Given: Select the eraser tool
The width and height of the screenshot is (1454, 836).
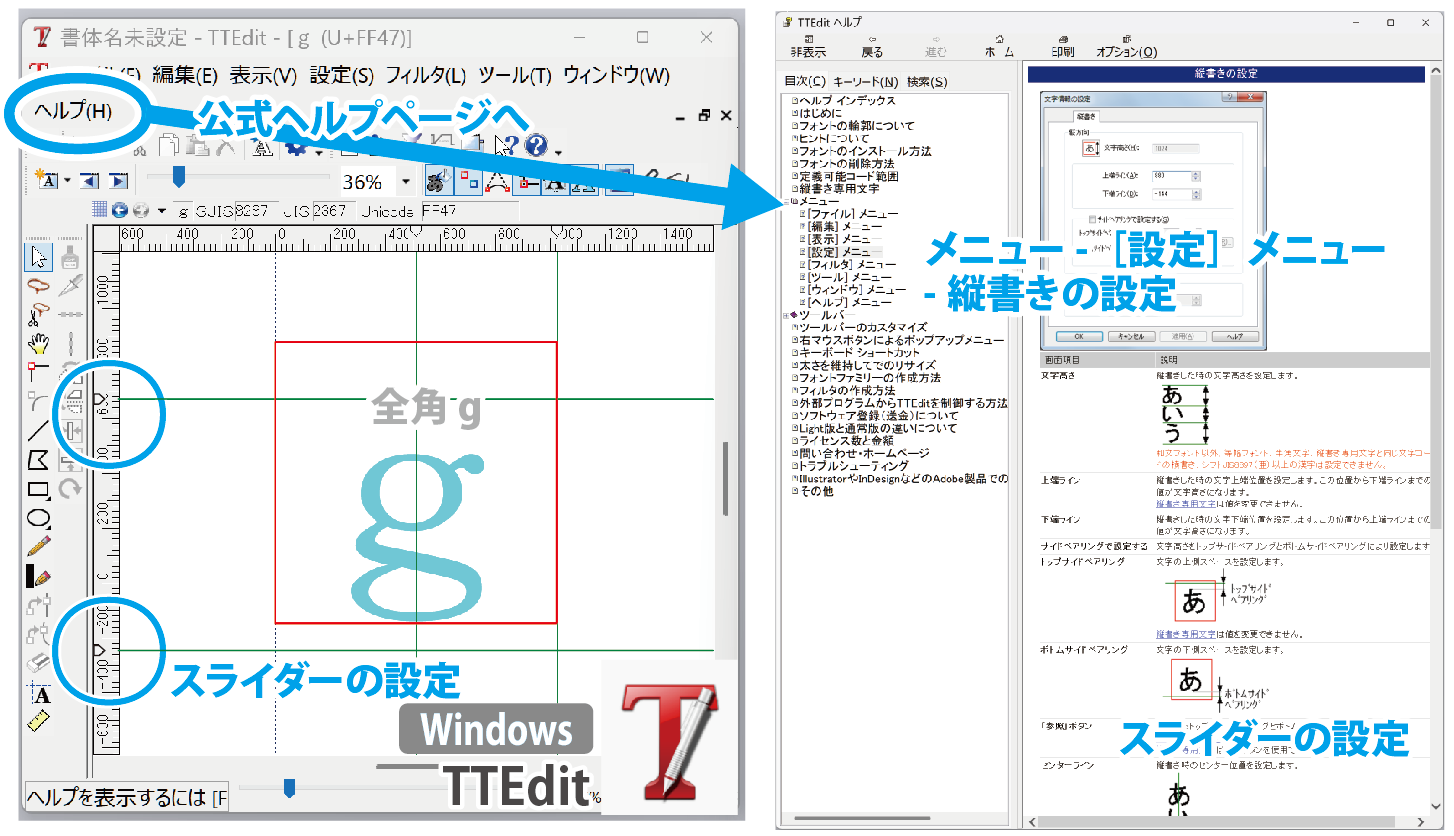Looking at the screenshot, I should 38,663.
